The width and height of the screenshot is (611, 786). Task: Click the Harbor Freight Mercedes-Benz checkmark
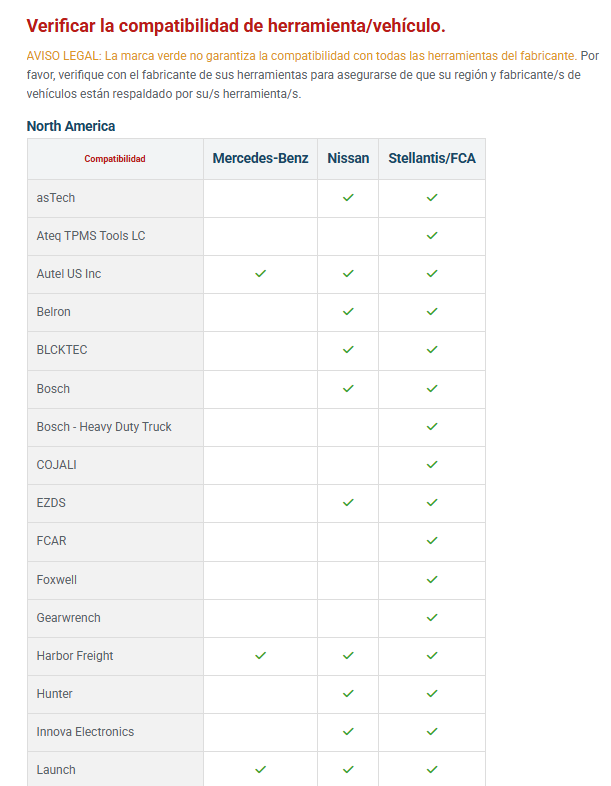(260, 656)
